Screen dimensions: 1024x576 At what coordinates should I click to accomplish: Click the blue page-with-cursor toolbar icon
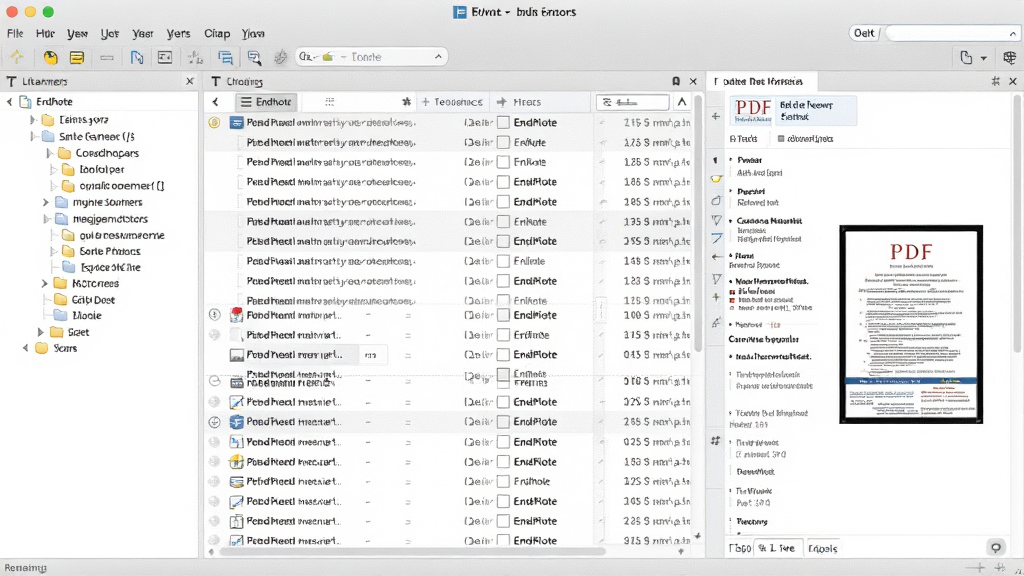tap(137, 57)
